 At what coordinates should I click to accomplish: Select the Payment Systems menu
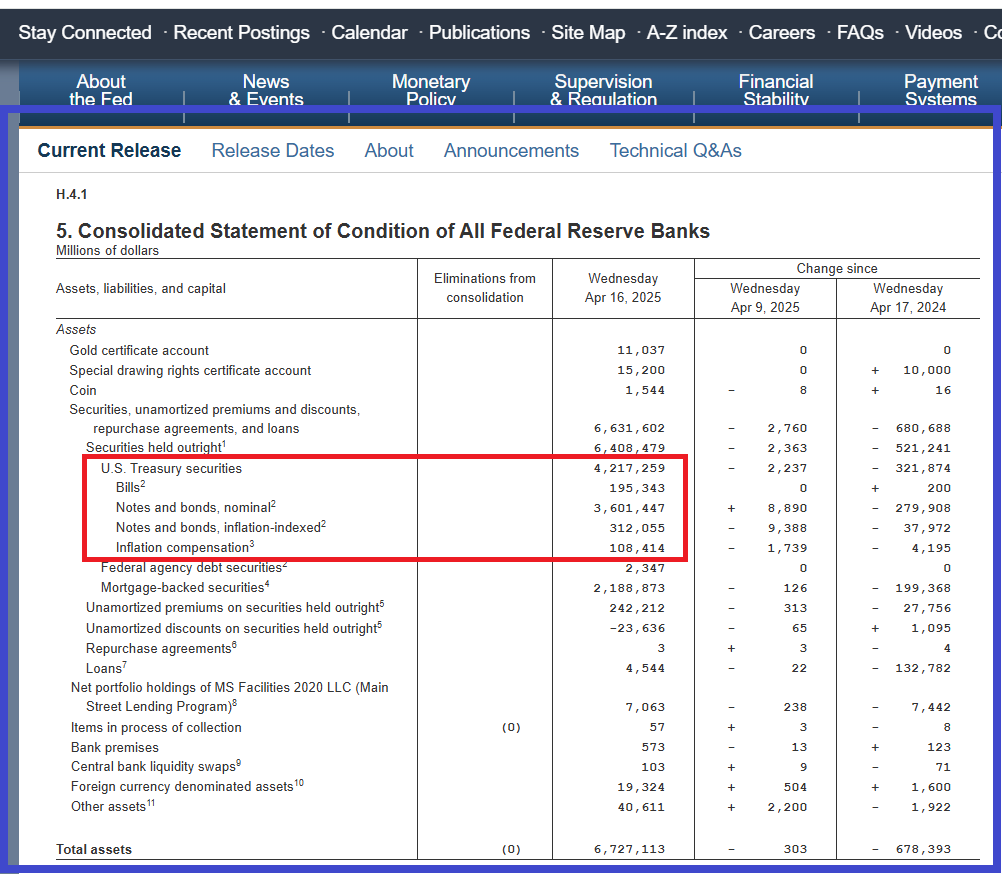[941, 89]
